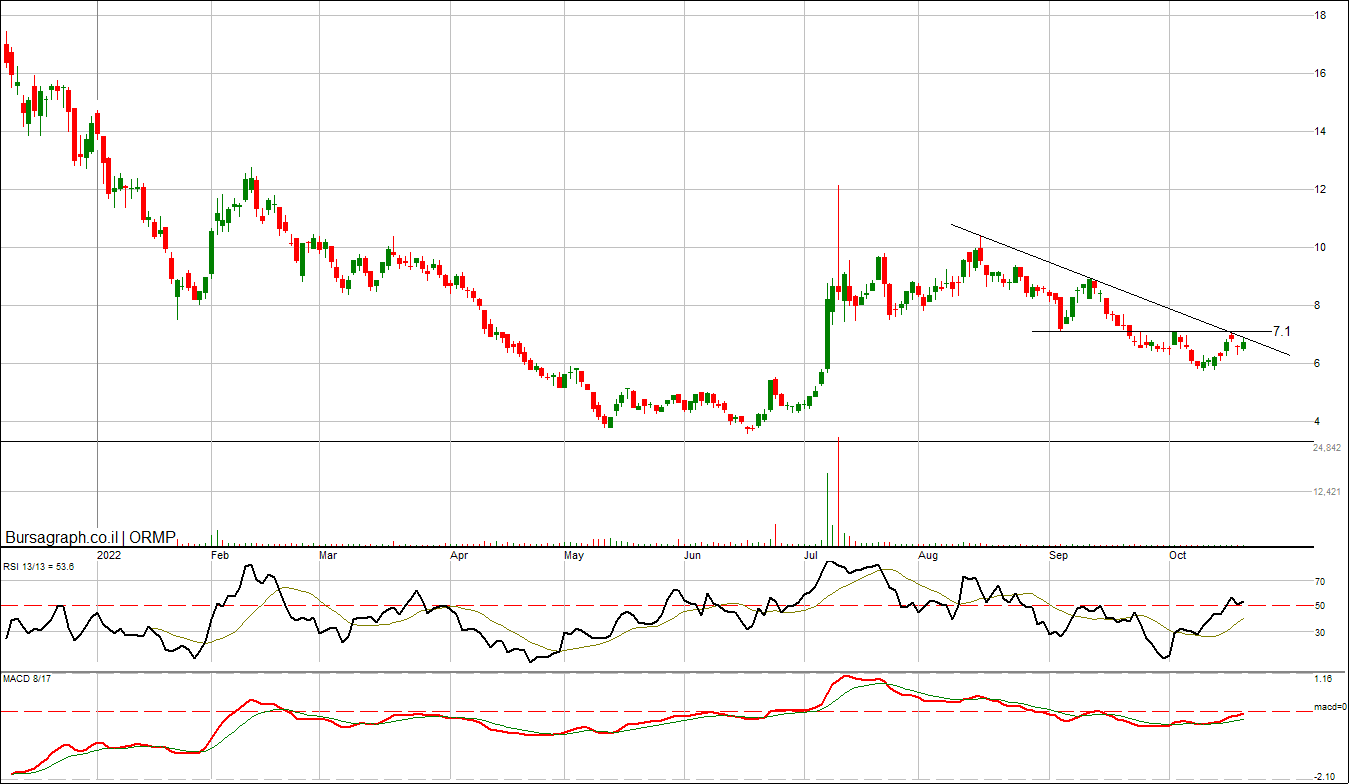Screen dimensions: 1349x784
Task: Click the Oct month marker on time axis
Action: pyautogui.click(x=1177, y=554)
